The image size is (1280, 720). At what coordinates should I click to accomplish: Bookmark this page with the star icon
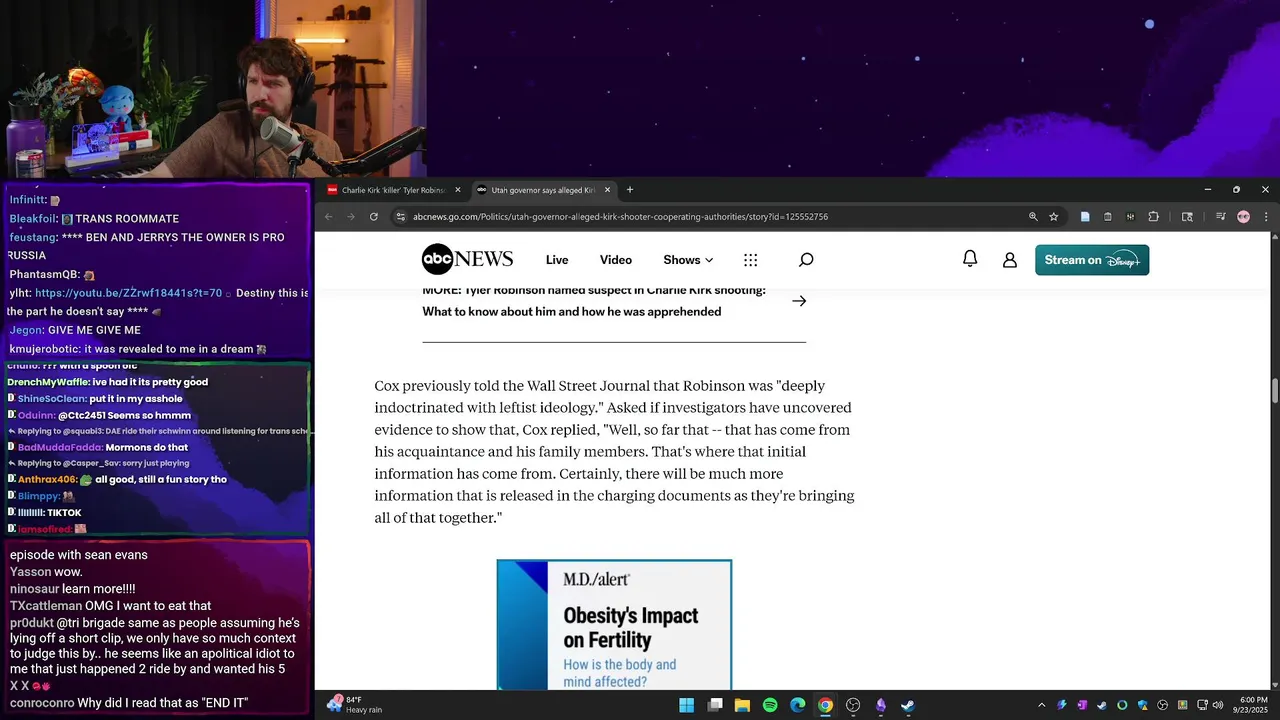tap(1053, 216)
